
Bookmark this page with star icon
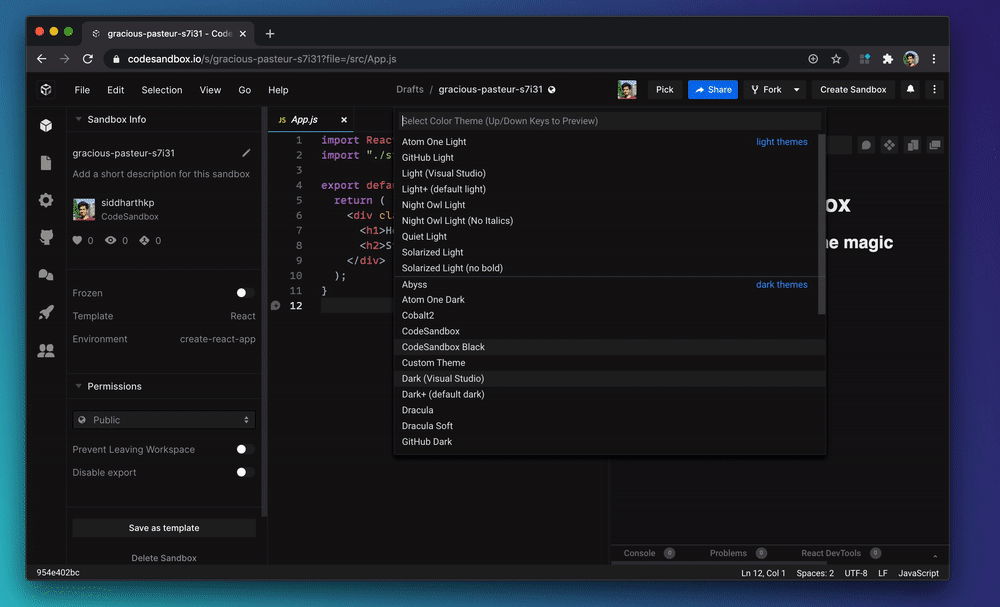click(836, 59)
